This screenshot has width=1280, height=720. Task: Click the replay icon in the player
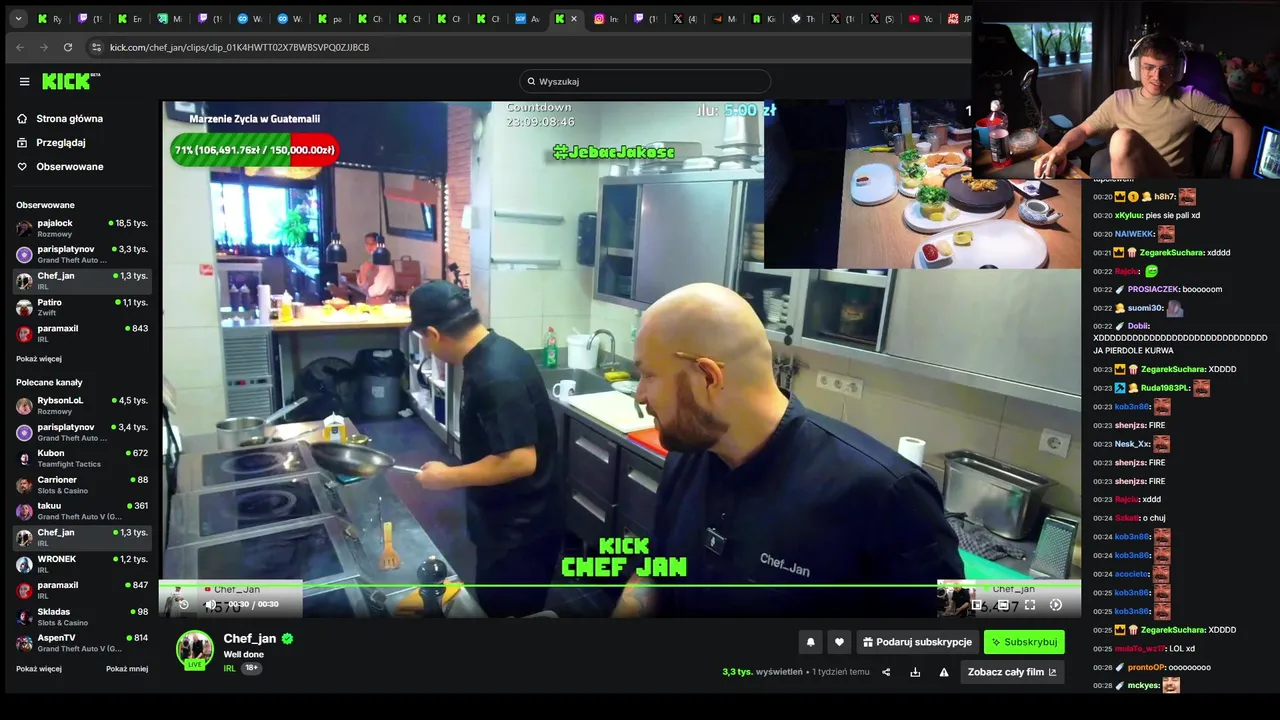click(x=183, y=604)
